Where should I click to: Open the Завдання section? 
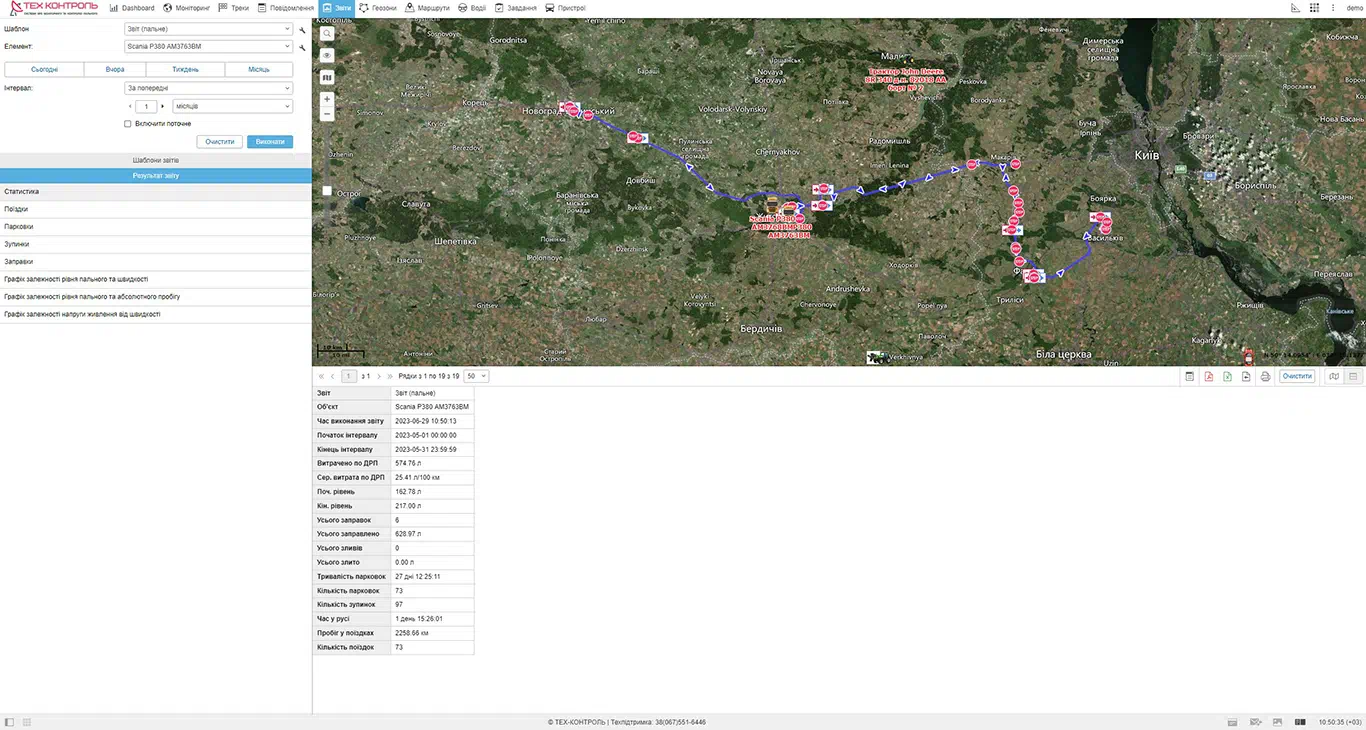pos(515,8)
